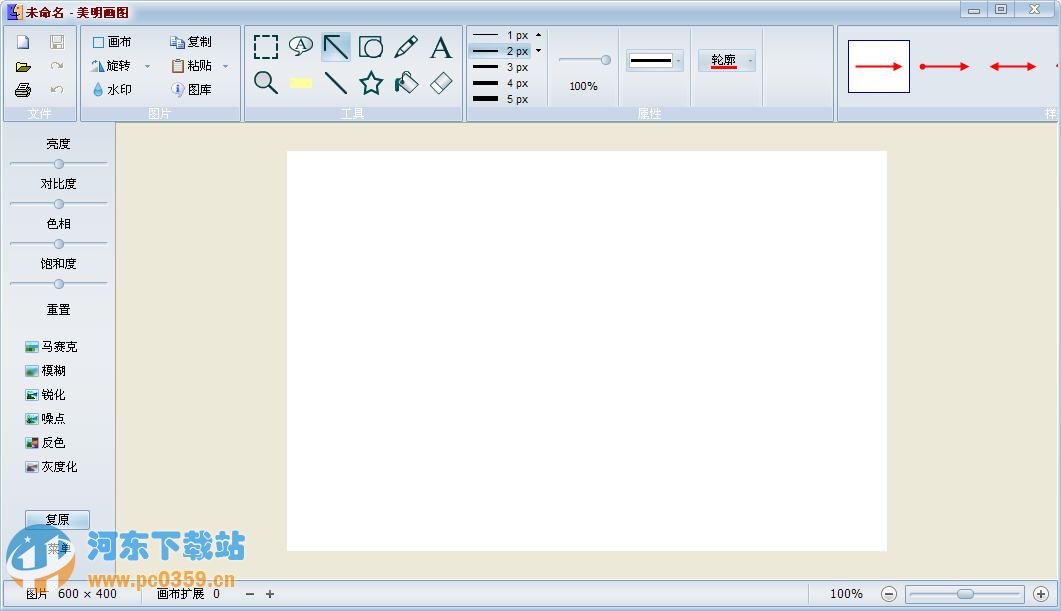Select the pencil tool
Viewport: 1061px width, 611px height.
tap(406, 47)
